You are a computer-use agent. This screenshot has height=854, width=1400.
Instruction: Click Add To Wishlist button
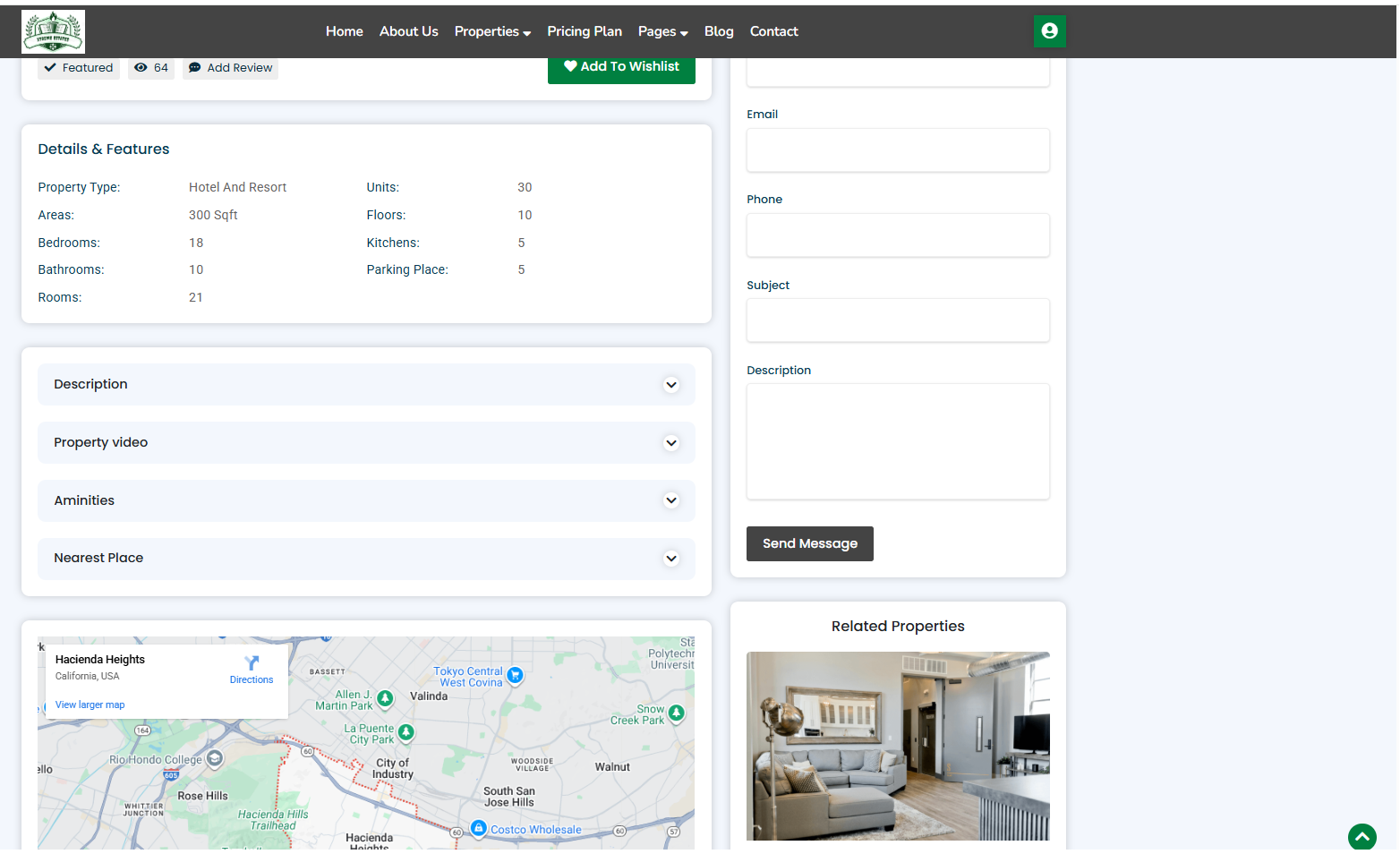(x=621, y=67)
